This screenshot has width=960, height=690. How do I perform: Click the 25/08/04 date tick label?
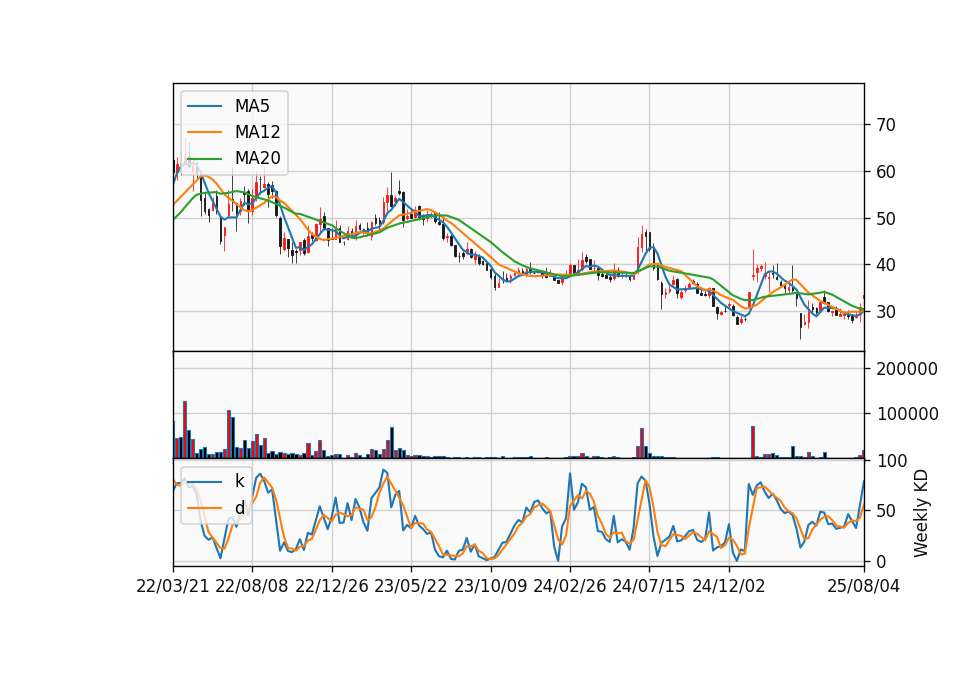(864, 586)
